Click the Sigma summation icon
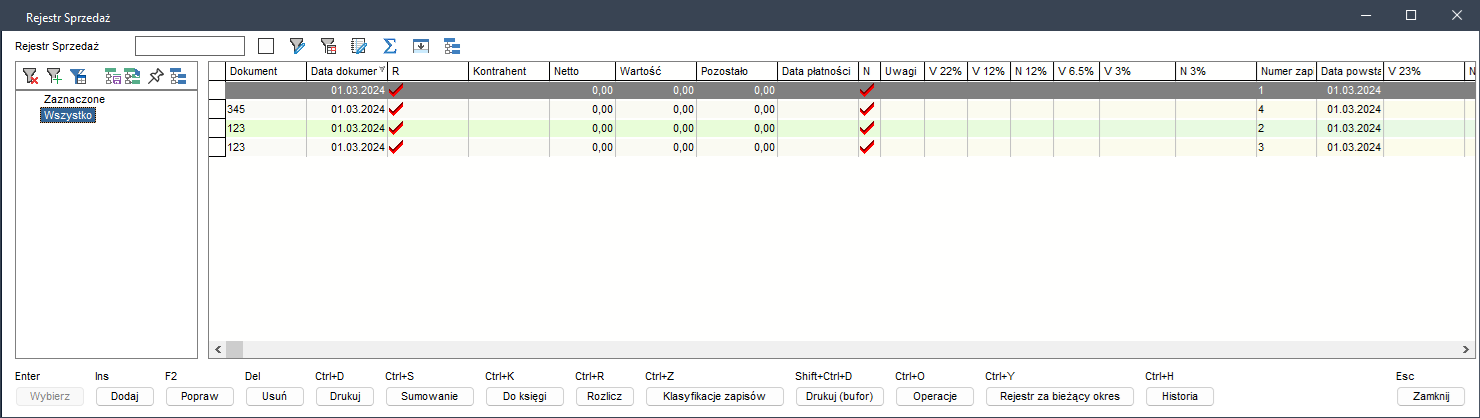The image size is (1480, 418). click(390, 46)
